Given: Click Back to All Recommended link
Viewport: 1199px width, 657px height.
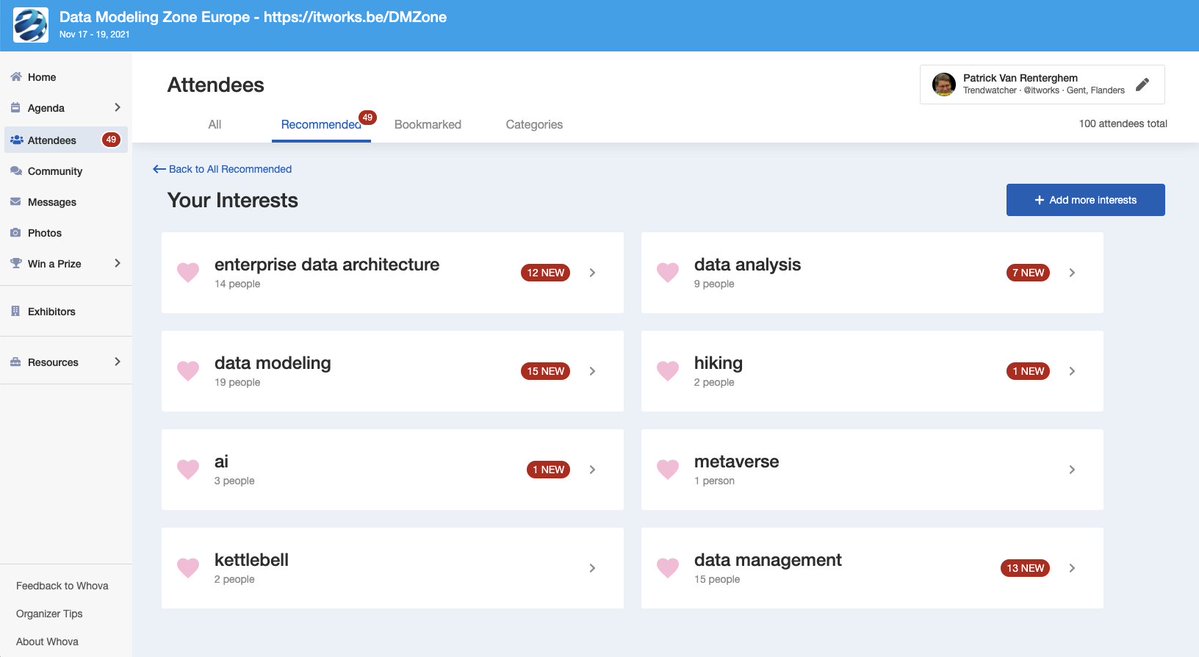Looking at the screenshot, I should [x=230, y=169].
